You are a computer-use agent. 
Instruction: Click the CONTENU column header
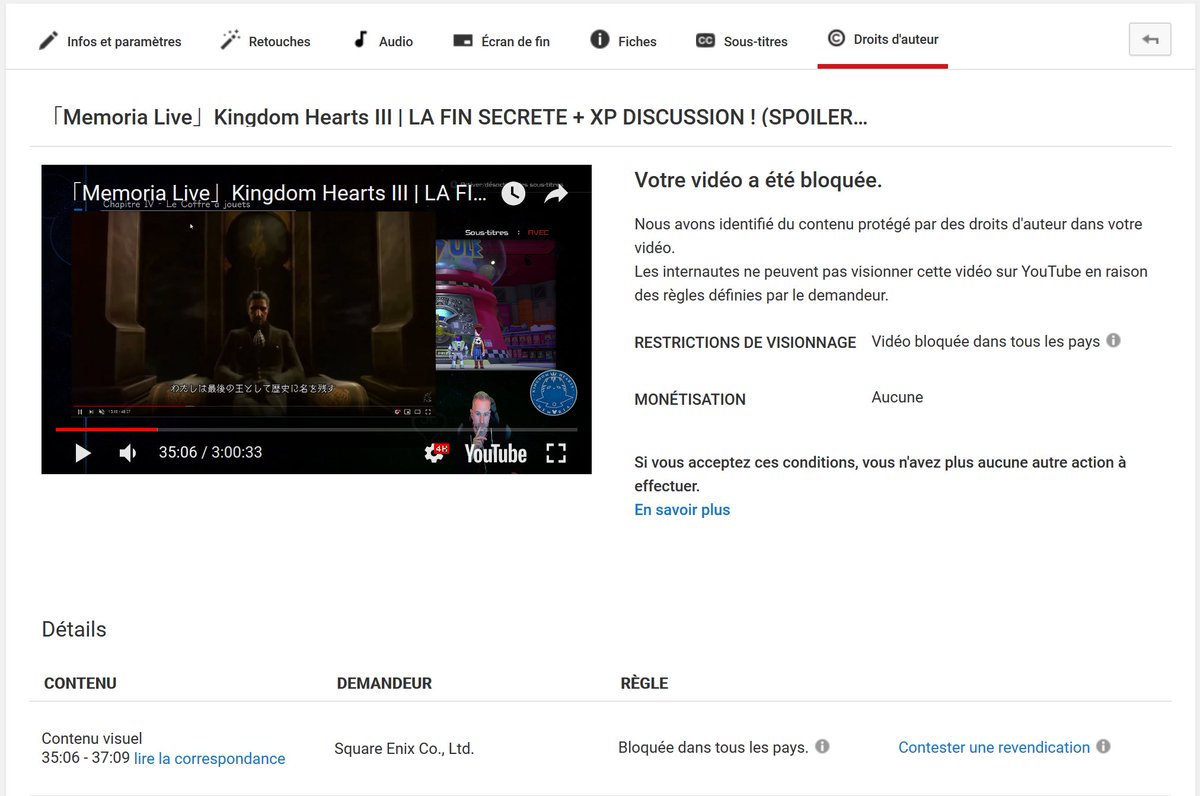80,684
